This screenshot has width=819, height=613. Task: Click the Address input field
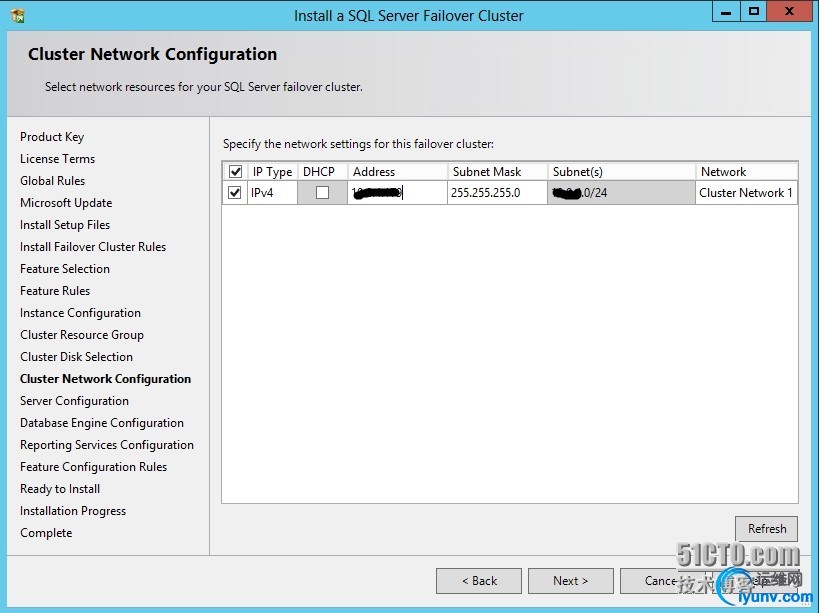point(397,193)
